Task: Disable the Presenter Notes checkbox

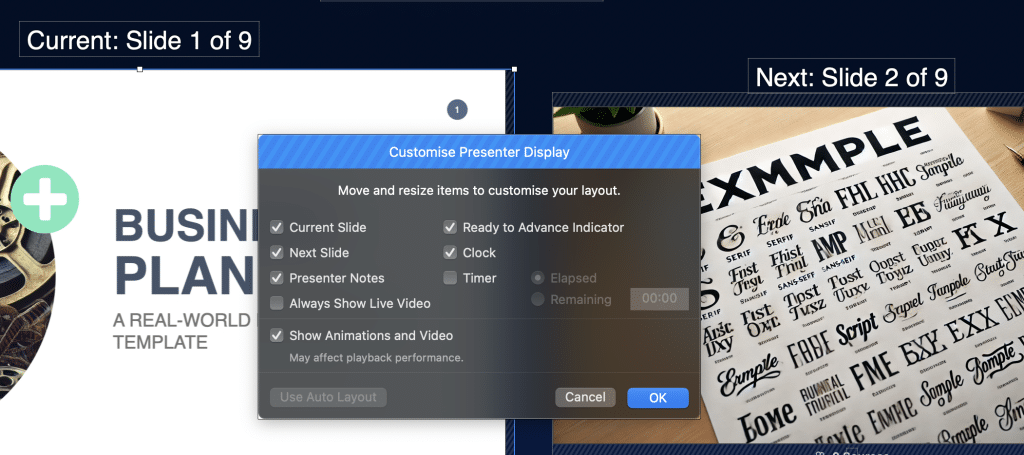Action: [x=277, y=278]
